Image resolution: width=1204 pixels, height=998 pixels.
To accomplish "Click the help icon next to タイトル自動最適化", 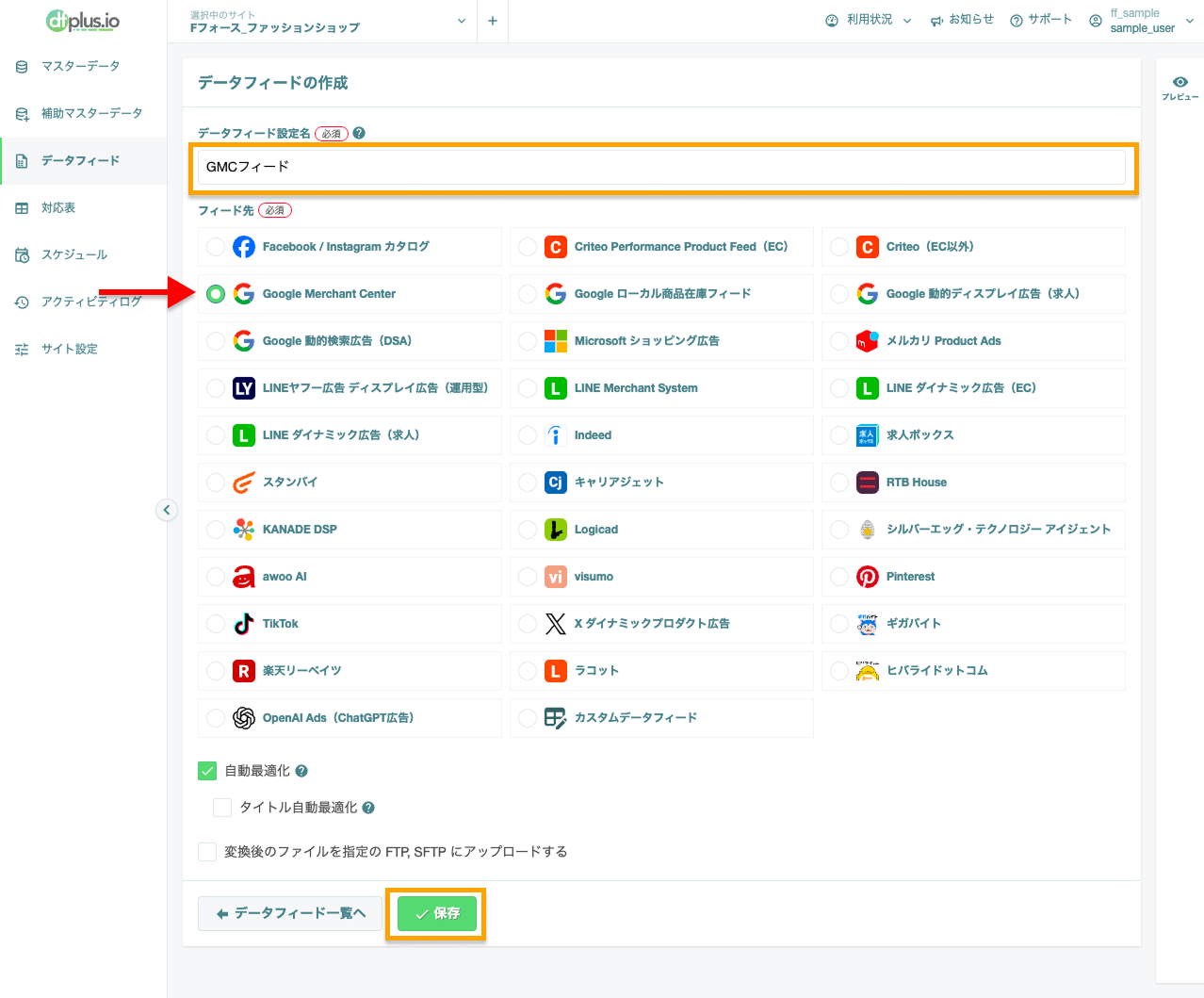I will coord(368,808).
